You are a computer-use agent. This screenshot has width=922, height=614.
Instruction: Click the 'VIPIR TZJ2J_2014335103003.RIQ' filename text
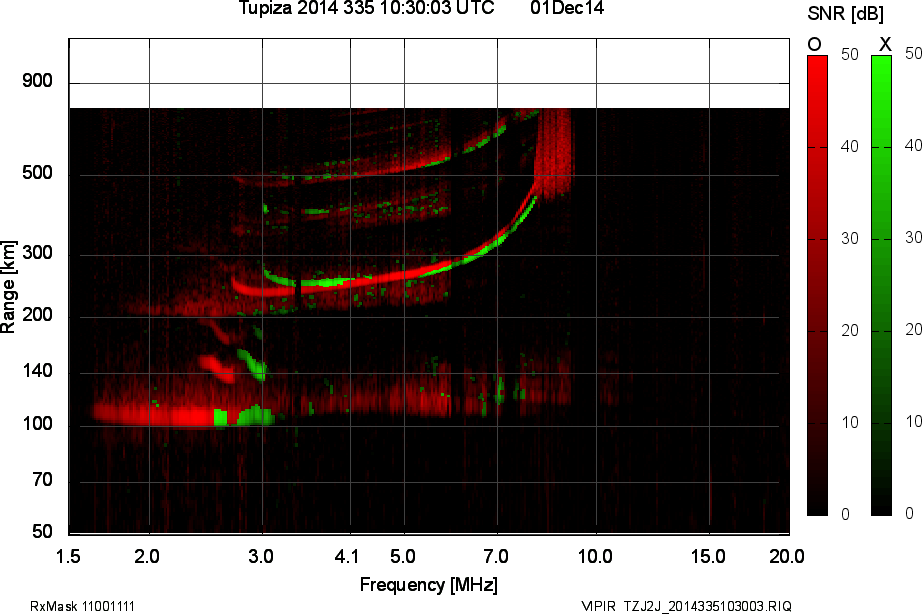[686, 606]
